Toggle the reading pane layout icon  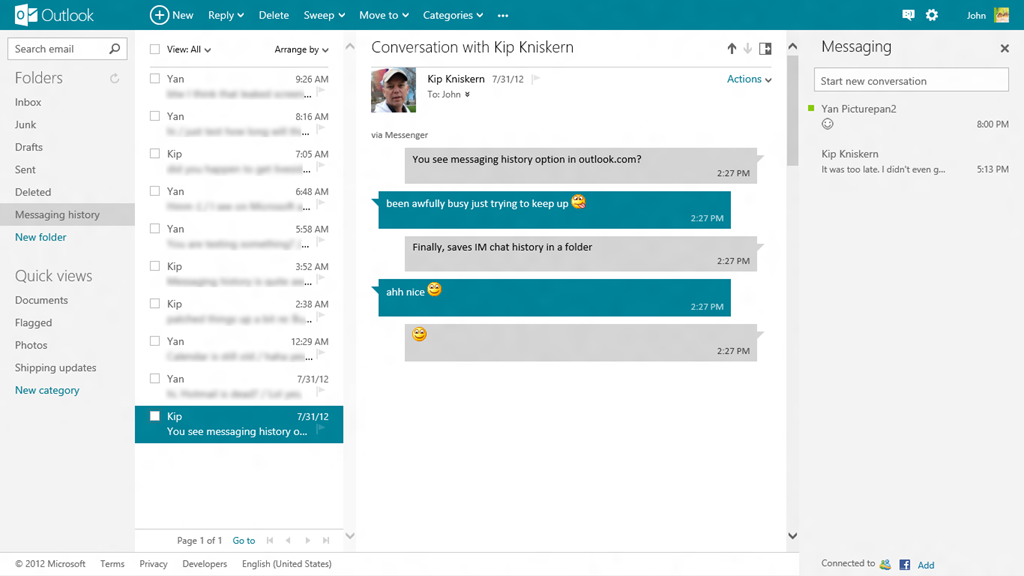[x=765, y=48]
